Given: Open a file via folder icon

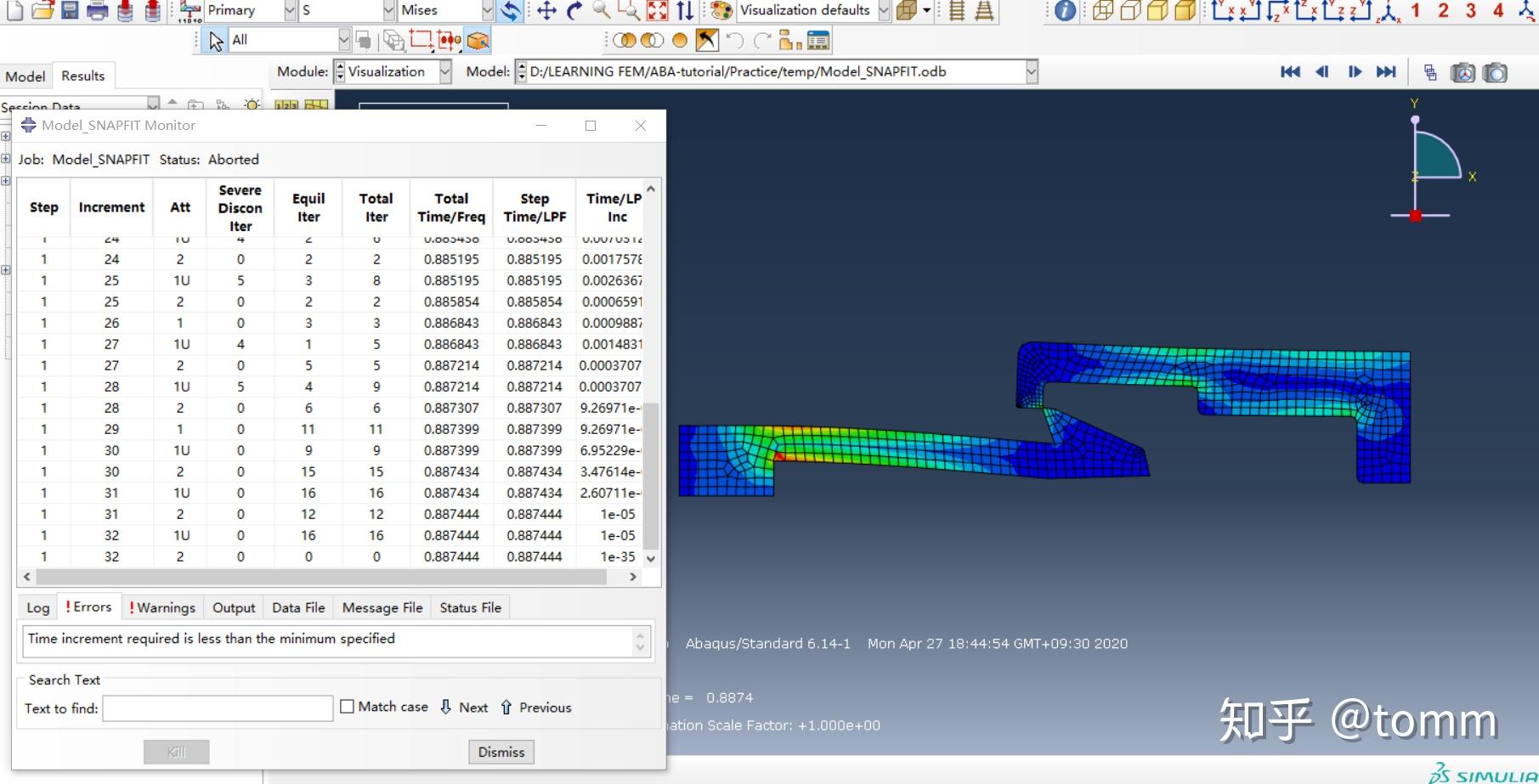Looking at the screenshot, I should 42,10.
